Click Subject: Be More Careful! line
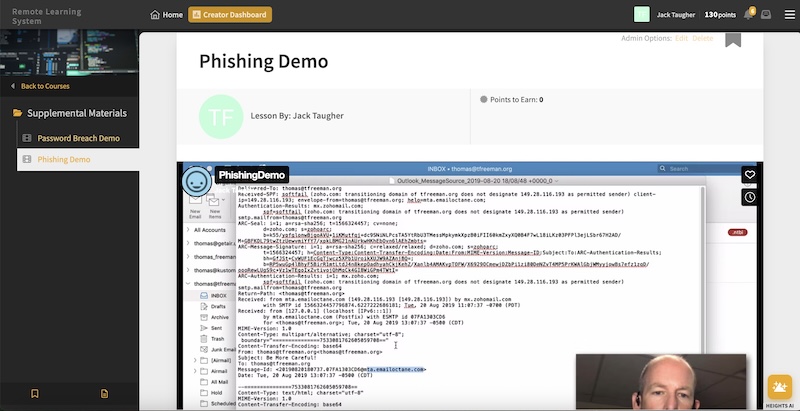The width and height of the screenshot is (800, 411). pos(277,357)
